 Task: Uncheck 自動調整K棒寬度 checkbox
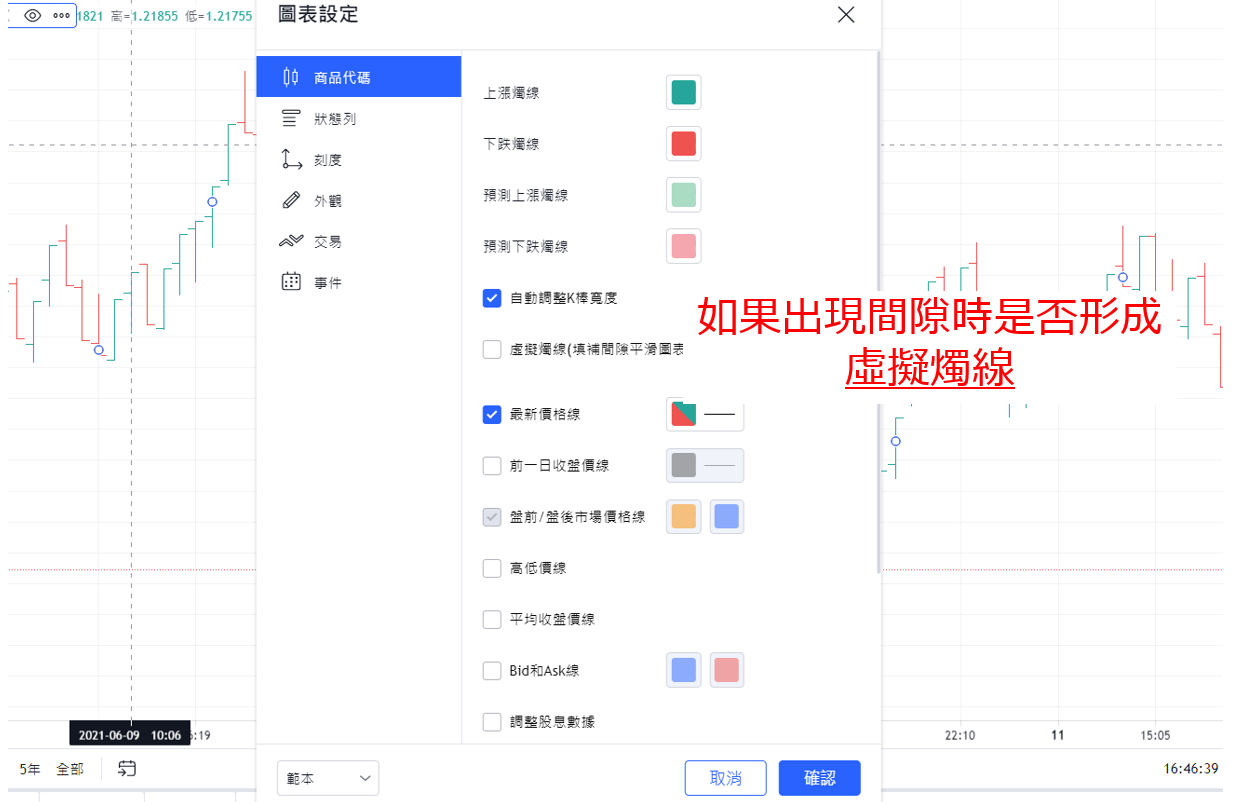click(492, 298)
